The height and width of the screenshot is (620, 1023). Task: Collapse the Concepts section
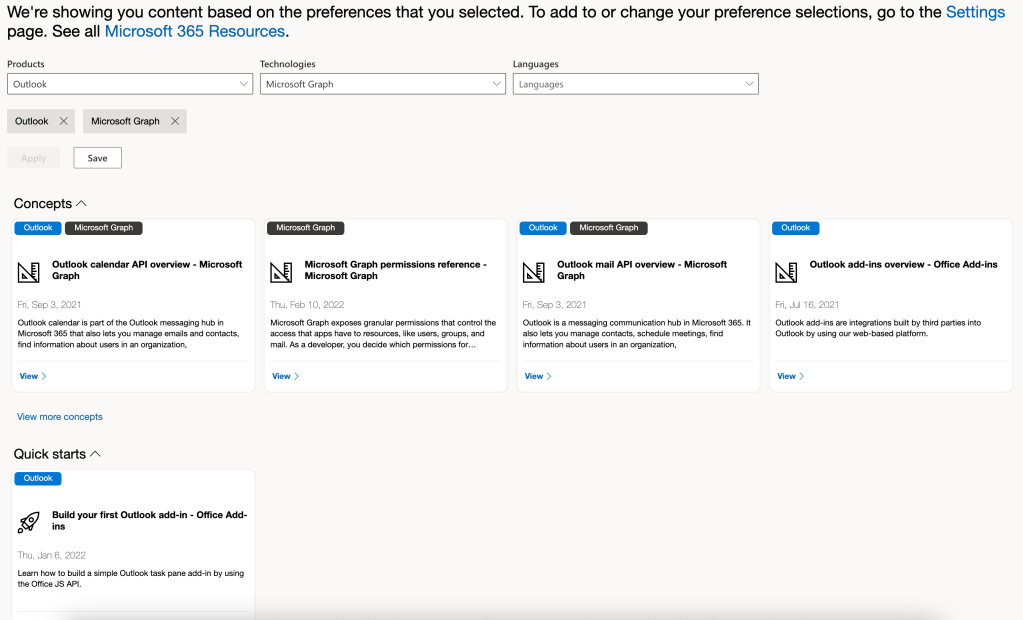[x=81, y=204]
